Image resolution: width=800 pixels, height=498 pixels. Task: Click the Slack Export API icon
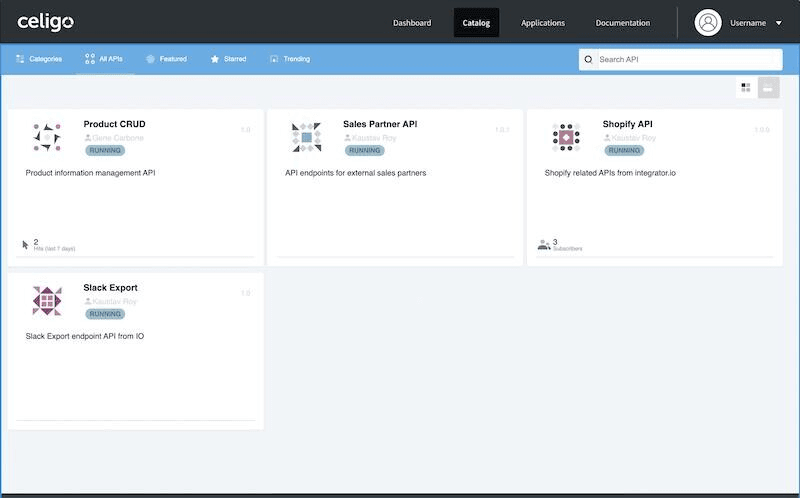tap(46, 301)
